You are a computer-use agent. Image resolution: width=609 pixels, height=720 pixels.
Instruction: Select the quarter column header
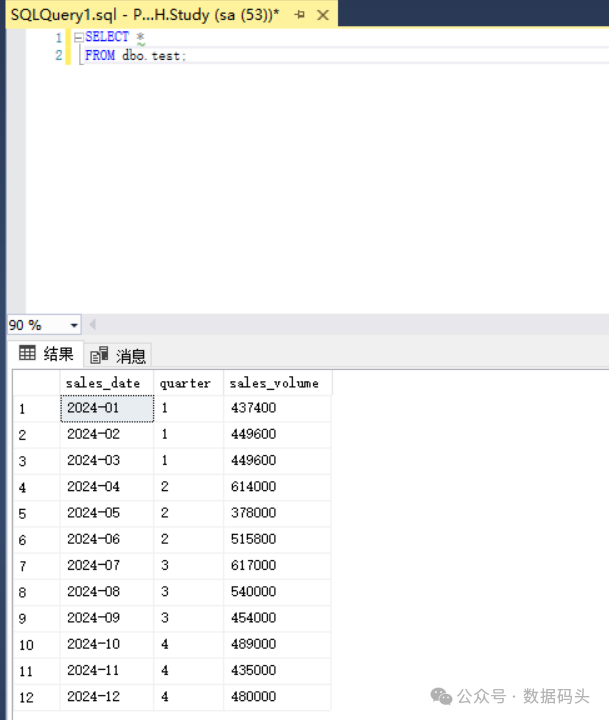[189, 383]
